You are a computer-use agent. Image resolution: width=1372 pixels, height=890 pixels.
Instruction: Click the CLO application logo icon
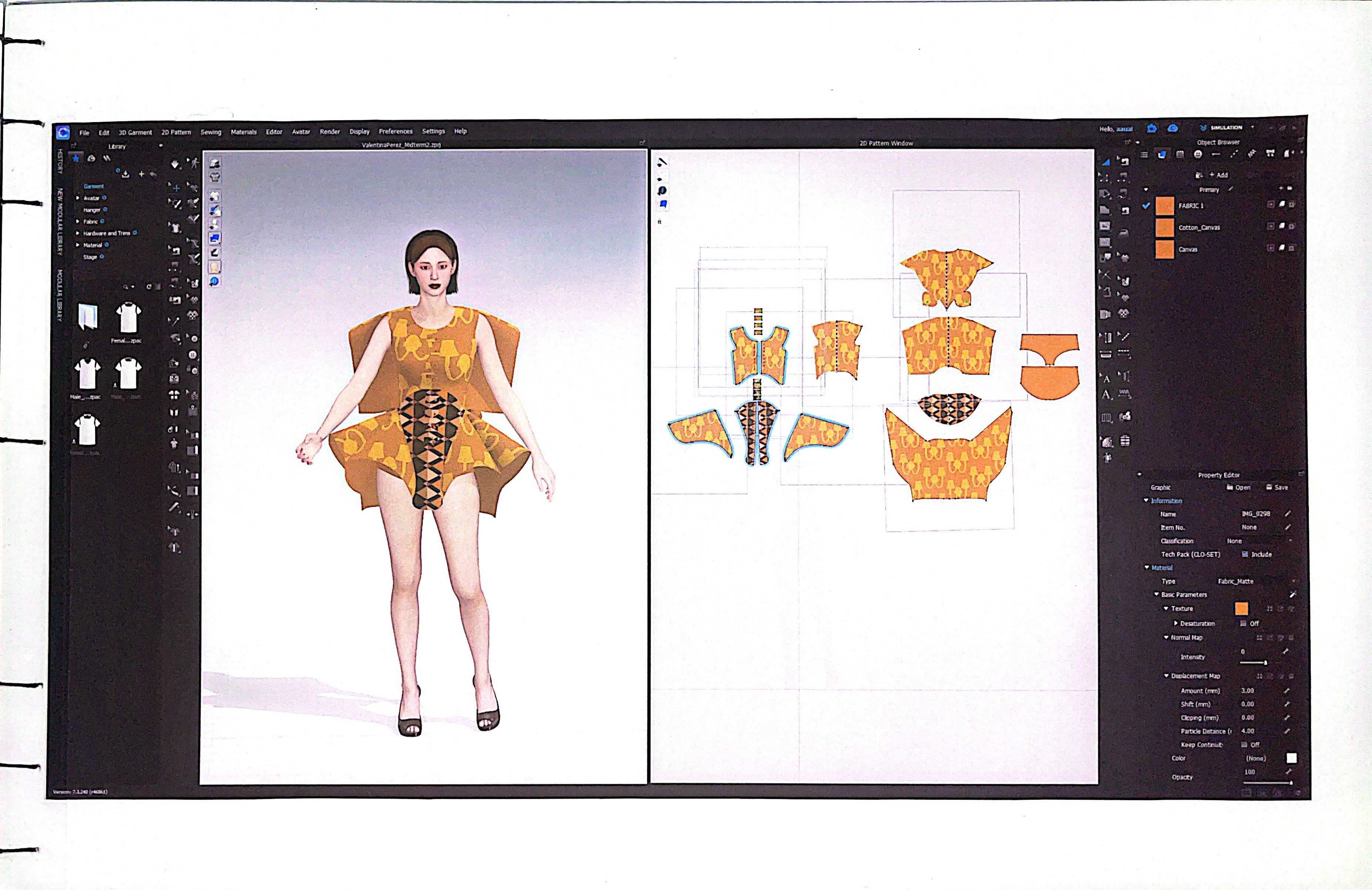(63, 133)
